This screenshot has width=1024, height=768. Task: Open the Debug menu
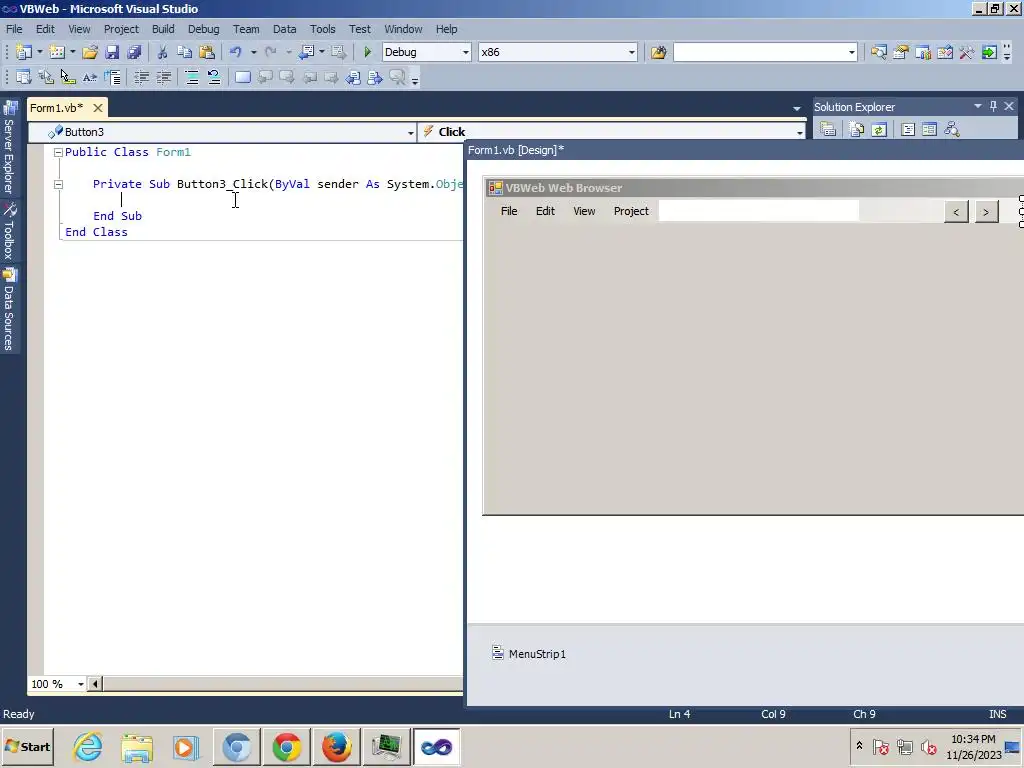coord(203,29)
